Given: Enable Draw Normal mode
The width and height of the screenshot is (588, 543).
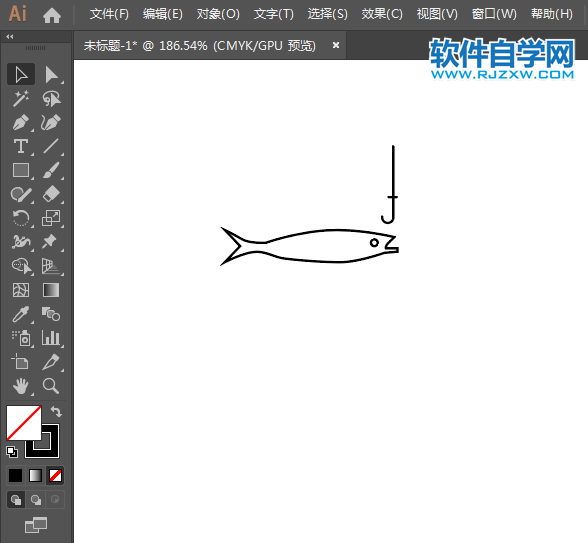Looking at the screenshot, I should pos(16,500).
